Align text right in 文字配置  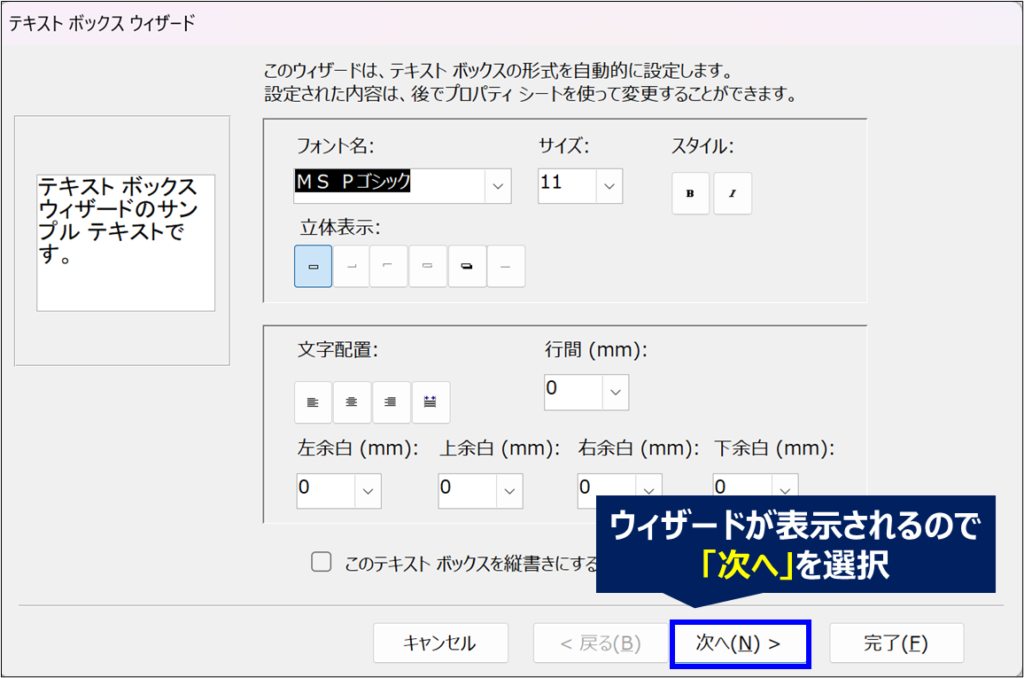(x=391, y=402)
